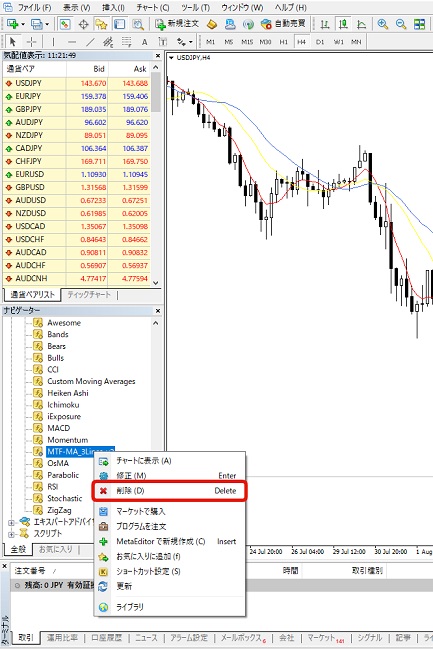Toggle the Data Window crosshair icon
This screenshot has width=433, height=649.
click(x=83, y=24)
